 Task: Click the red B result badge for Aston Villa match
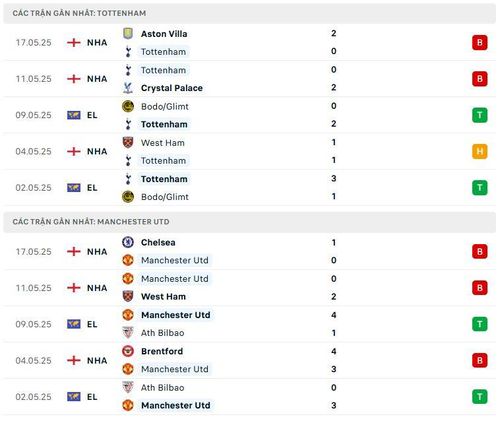(480, 43)
